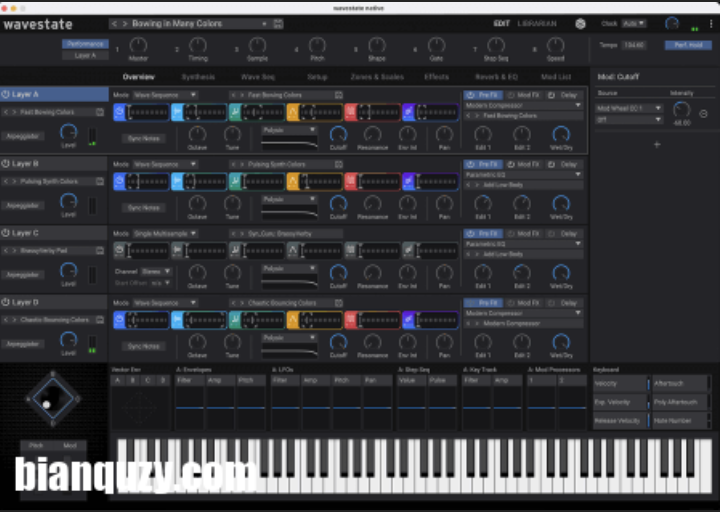Open the Clock Auto dropdown
This screenshot has width=720, height=512.
pos(634,23)
